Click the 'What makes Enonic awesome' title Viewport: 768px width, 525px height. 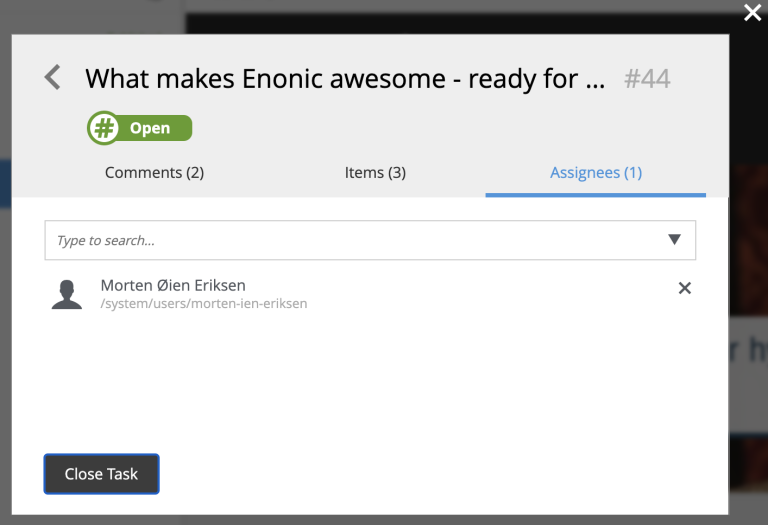pos(345,78)
